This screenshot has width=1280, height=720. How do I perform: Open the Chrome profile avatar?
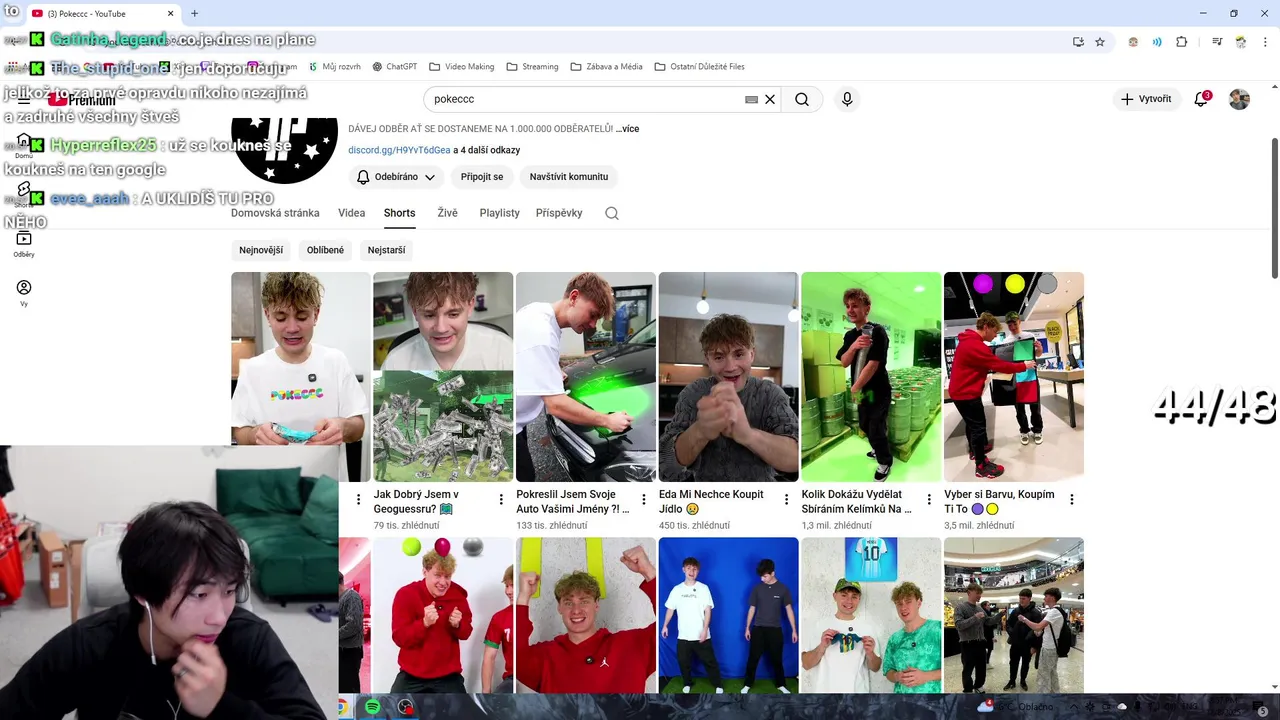1241,42
